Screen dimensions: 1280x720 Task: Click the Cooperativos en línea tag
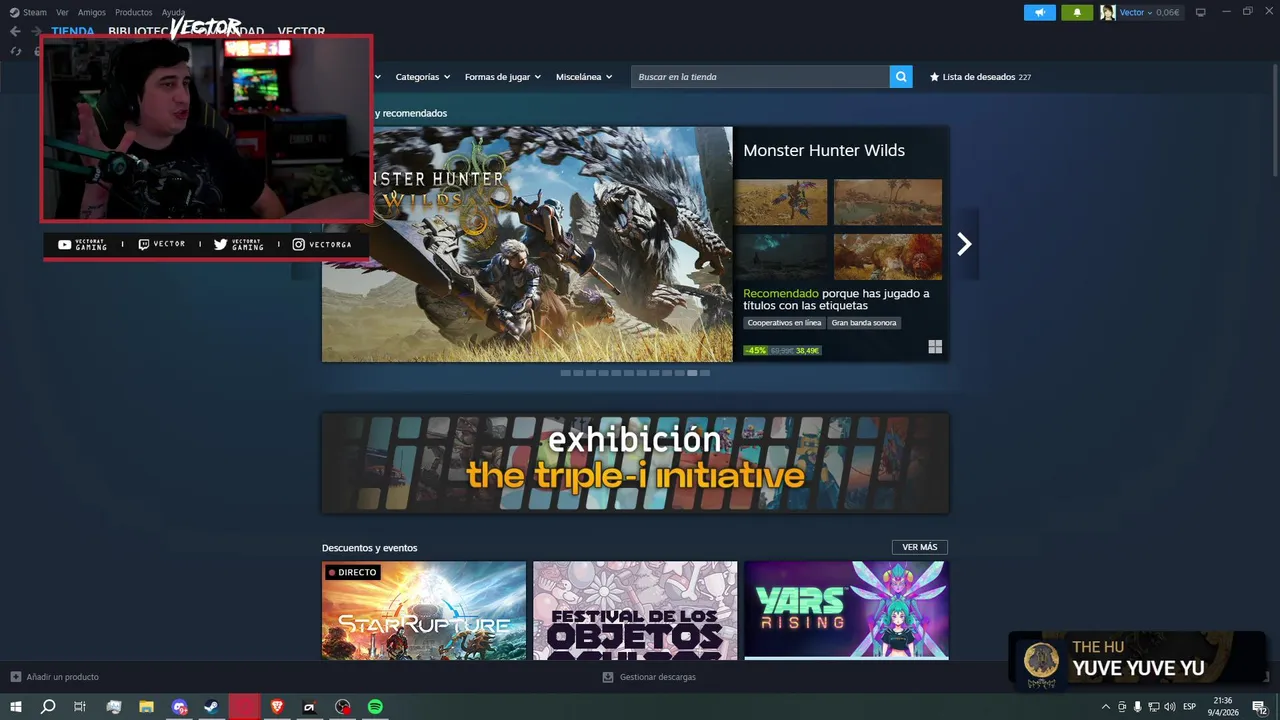784,323
